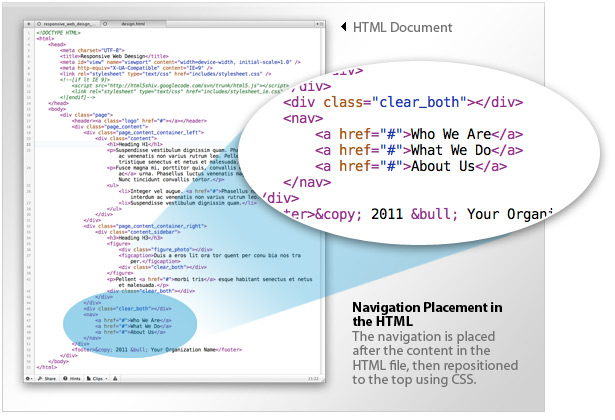Switch to the design.html tab

(x=133, y=24)
